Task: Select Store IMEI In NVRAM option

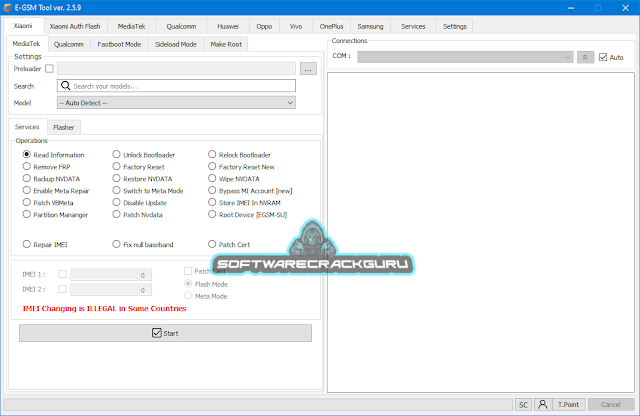Action: click(244, 202)
